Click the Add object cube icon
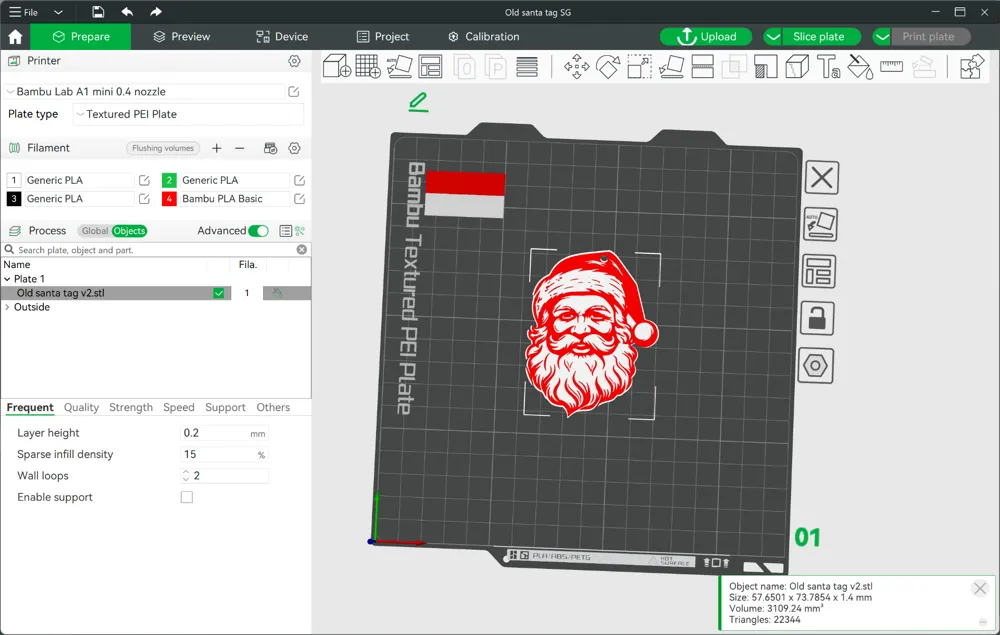Screen dimensions: 1000x635 337,66
